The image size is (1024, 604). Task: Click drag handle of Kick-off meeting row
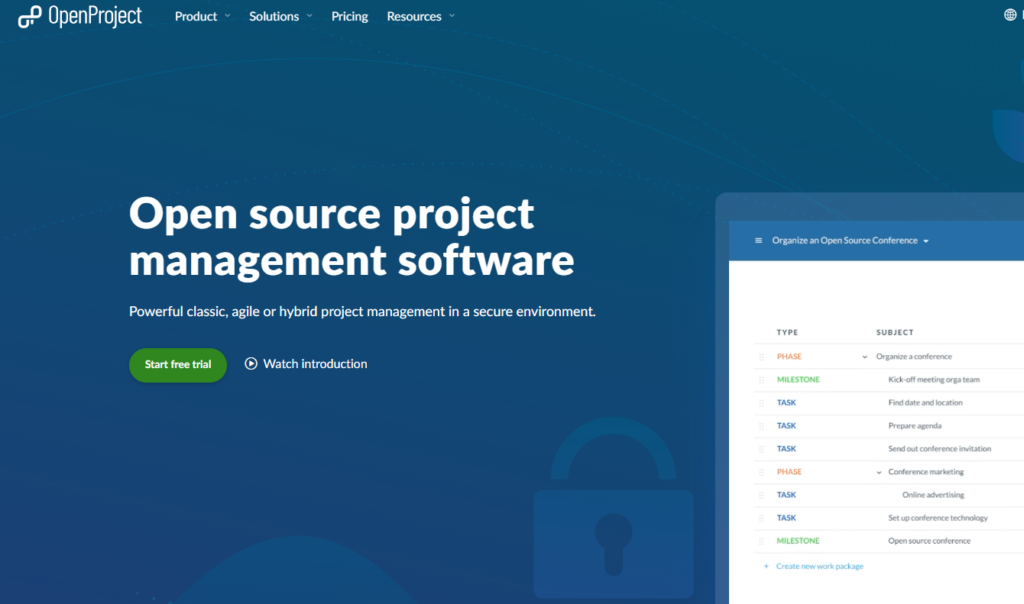(761, 380)
